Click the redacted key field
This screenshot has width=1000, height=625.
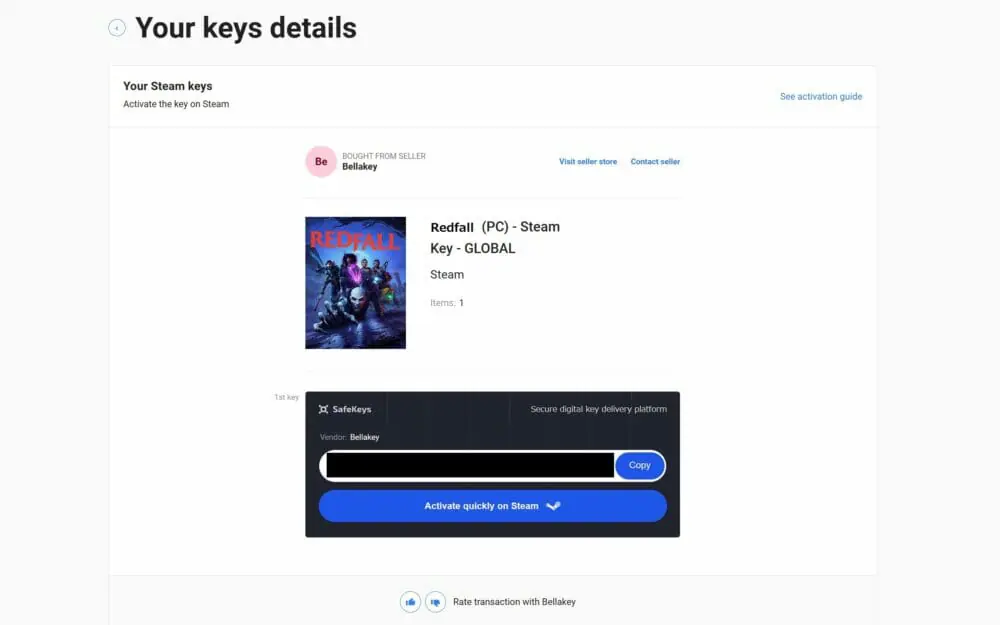click(x=470, y=465)
